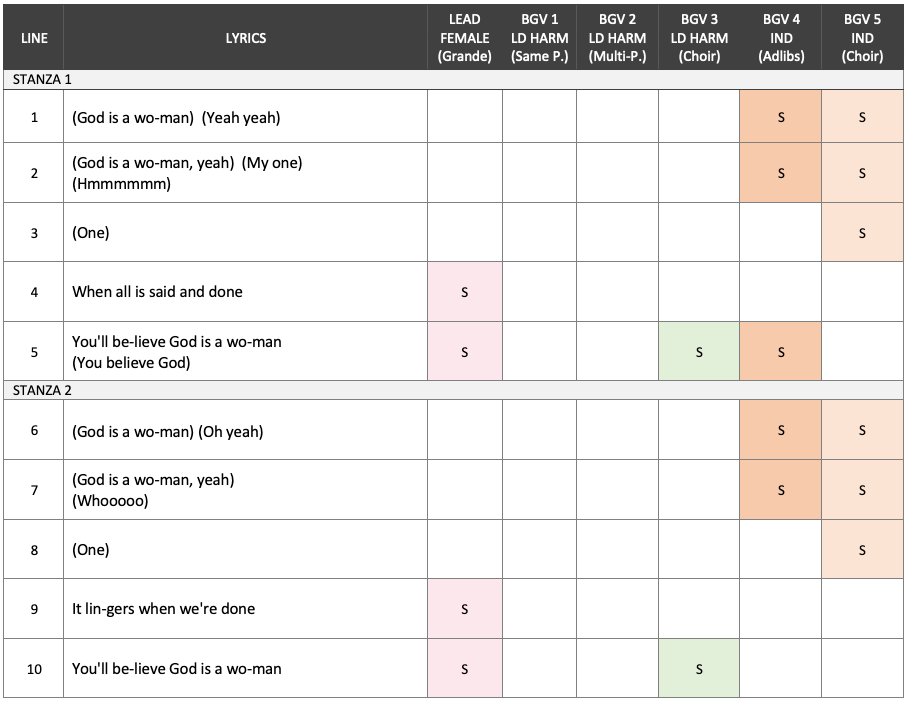Click the lyric 'When all is said and done'
Screen dimensions: 909x703
point(157,292)
